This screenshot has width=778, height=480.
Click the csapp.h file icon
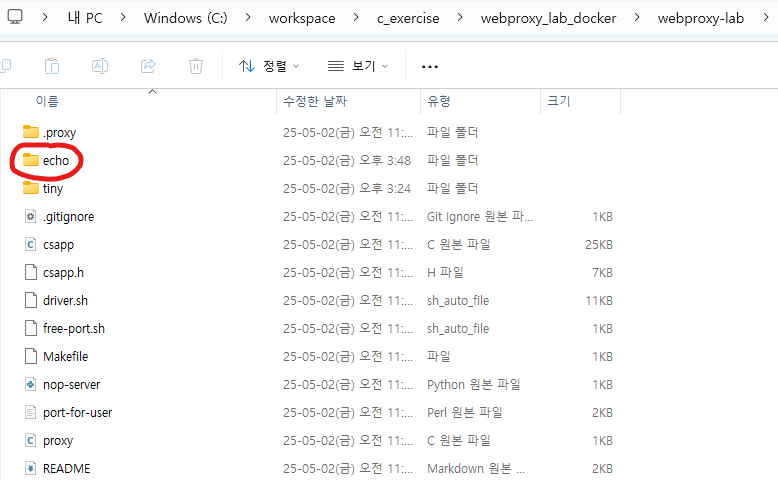pos(31,273)
